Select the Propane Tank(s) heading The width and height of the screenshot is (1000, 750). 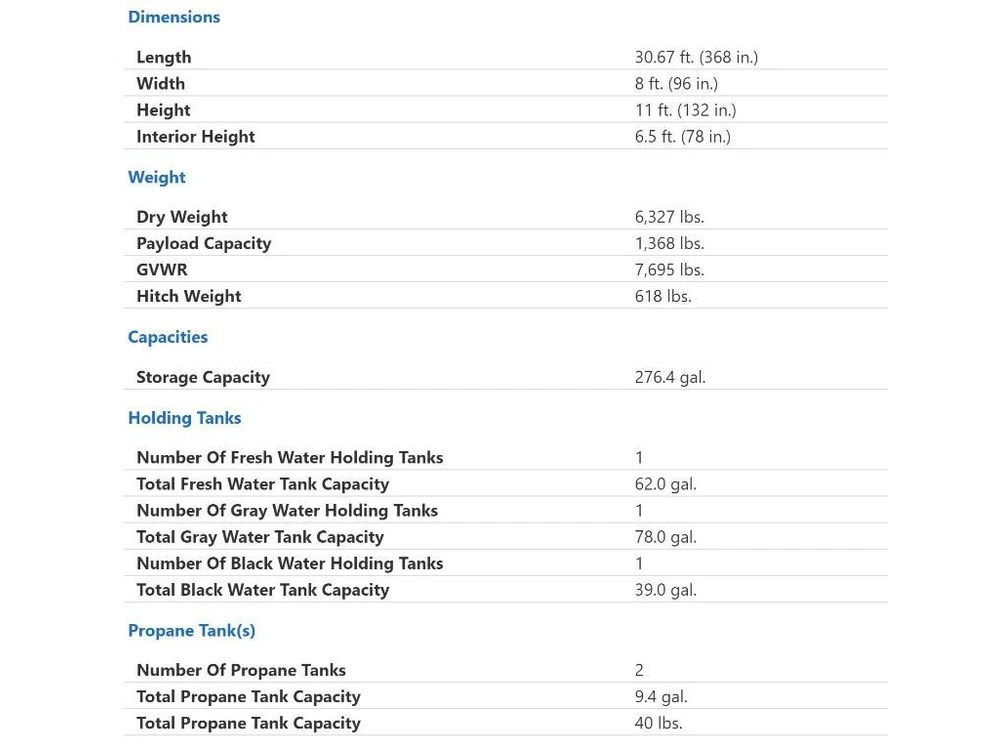pos(192,631)
